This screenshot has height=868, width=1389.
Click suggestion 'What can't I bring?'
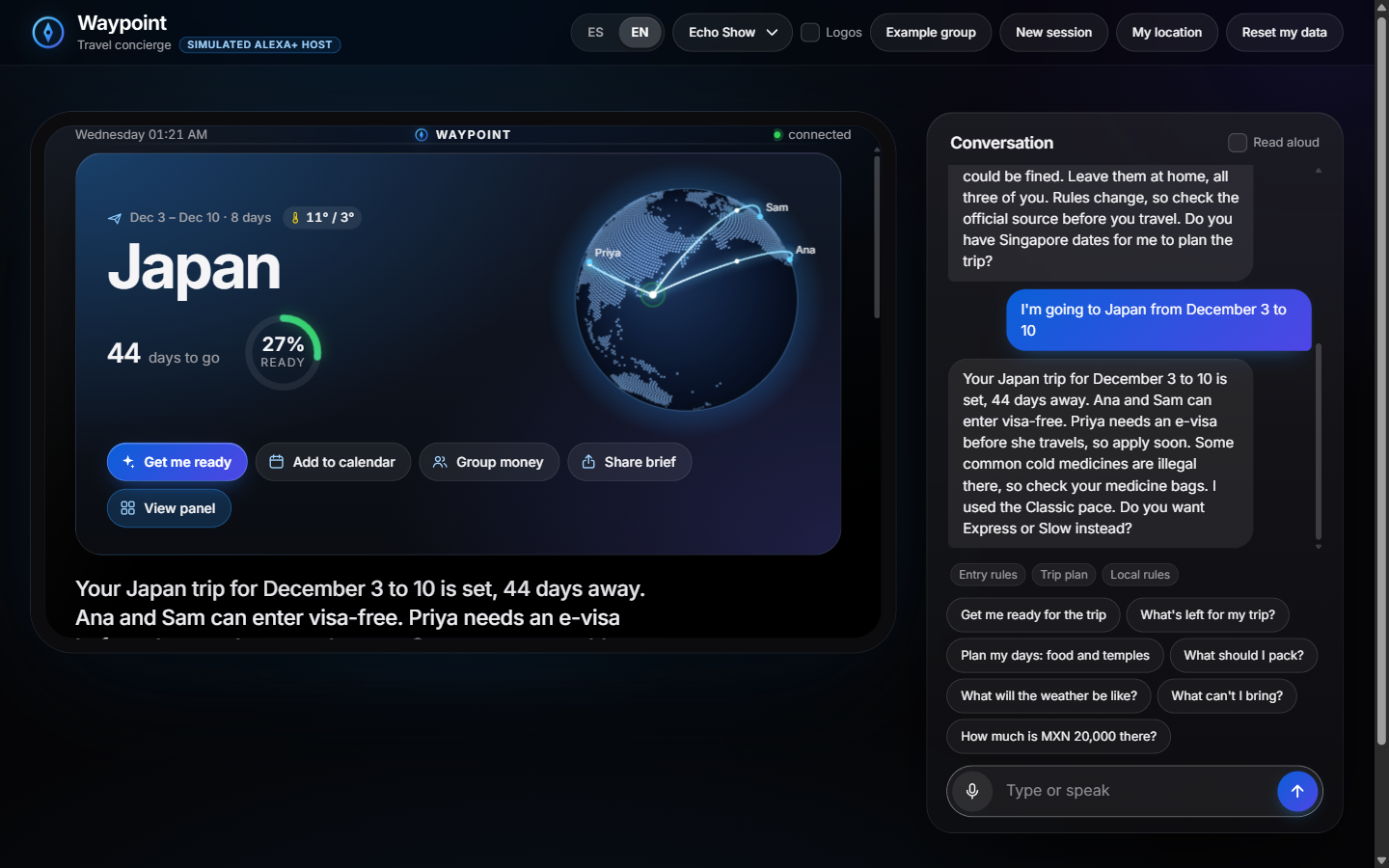[x=1227, y=696]
